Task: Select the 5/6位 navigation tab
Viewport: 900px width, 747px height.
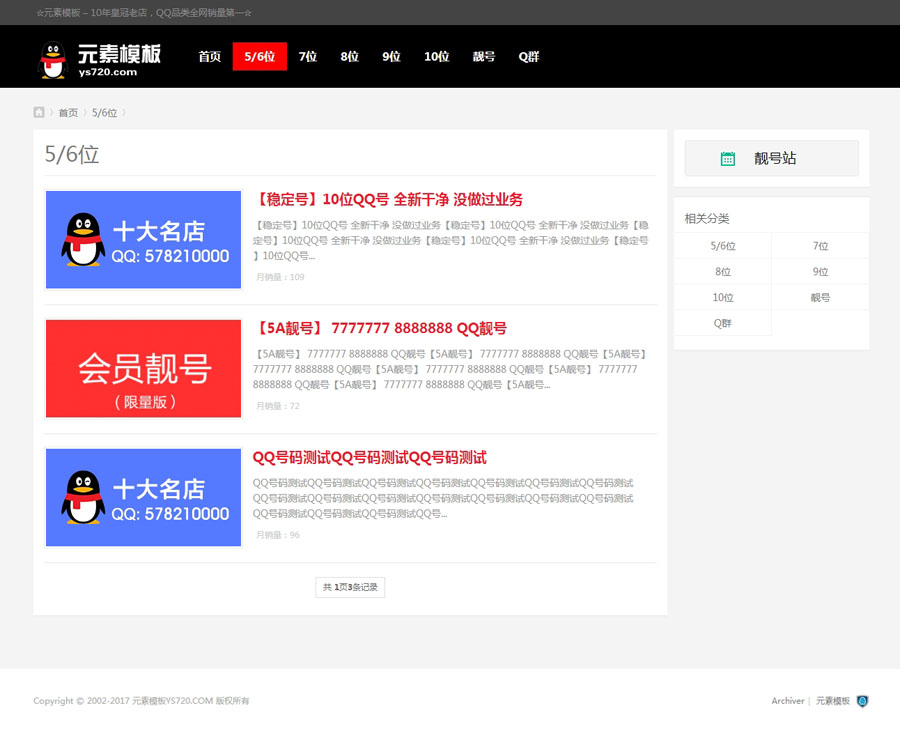Action: click(x=259, y=56)
